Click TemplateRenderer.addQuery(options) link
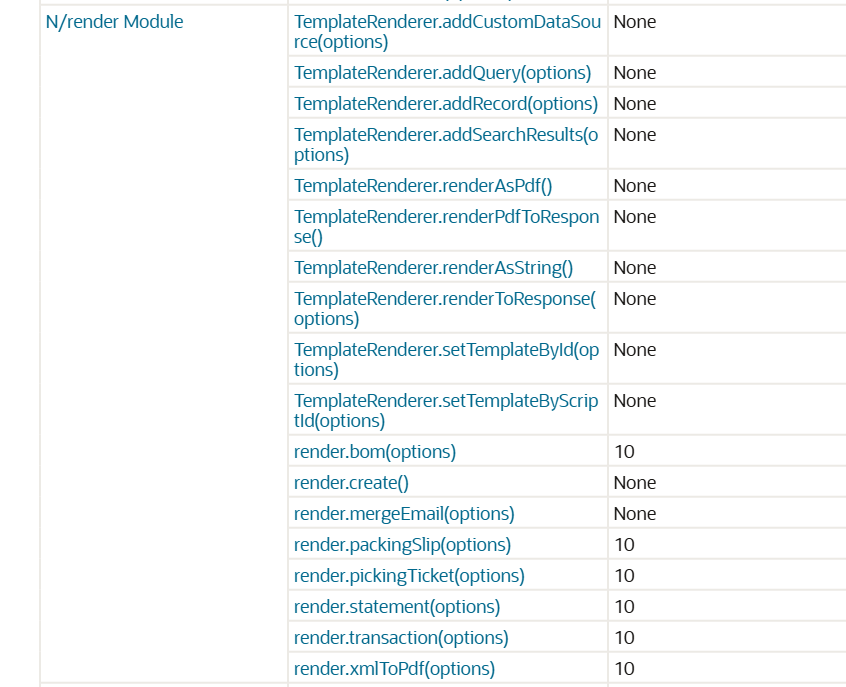Viewport: 846px width, 687px height. coord(442,73)
